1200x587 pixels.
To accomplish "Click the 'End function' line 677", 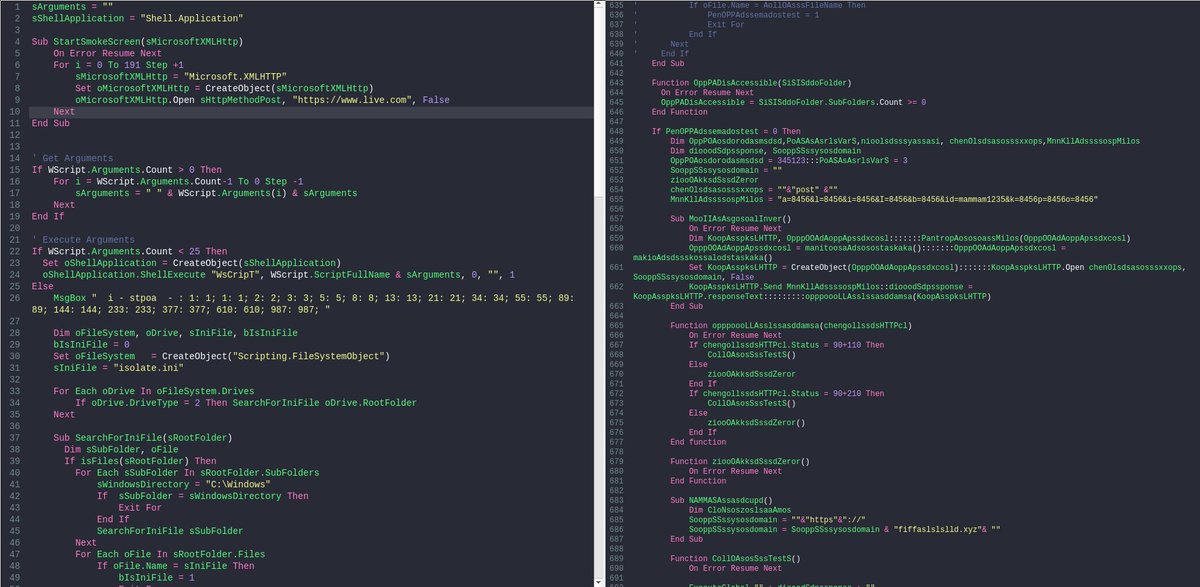I will tap(698, 441).
